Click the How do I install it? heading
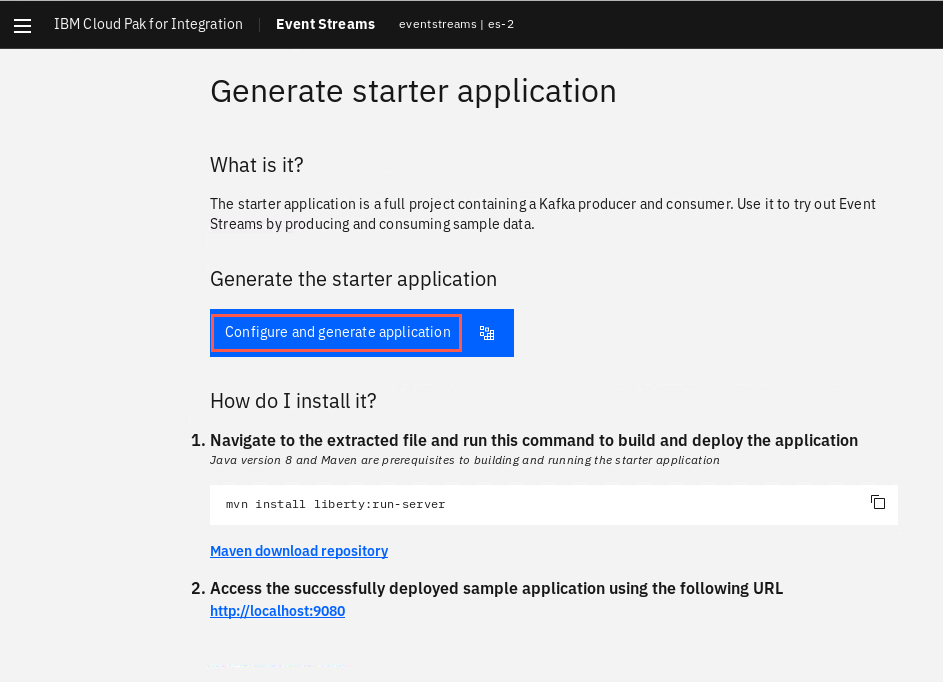Screen dimensions: 943x697 pos(293,401)
